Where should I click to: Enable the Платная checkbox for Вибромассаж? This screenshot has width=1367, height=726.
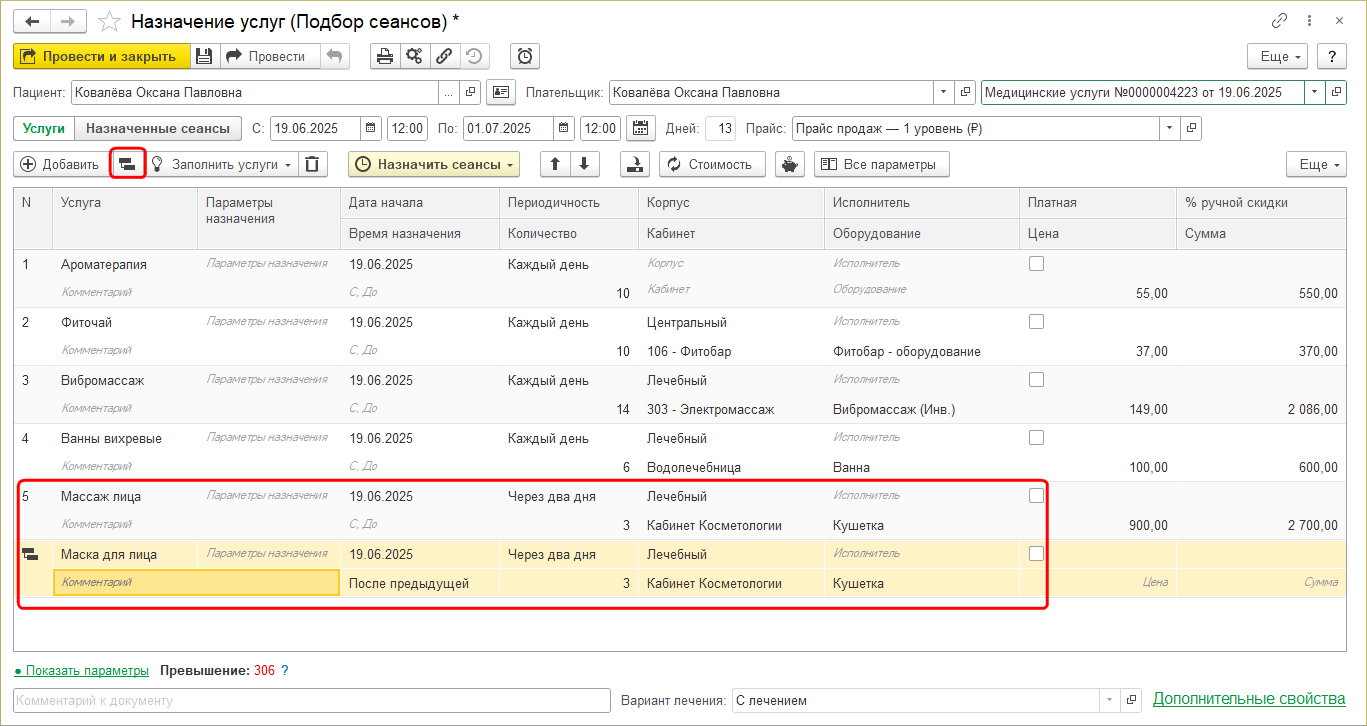tap(1036, 380)
